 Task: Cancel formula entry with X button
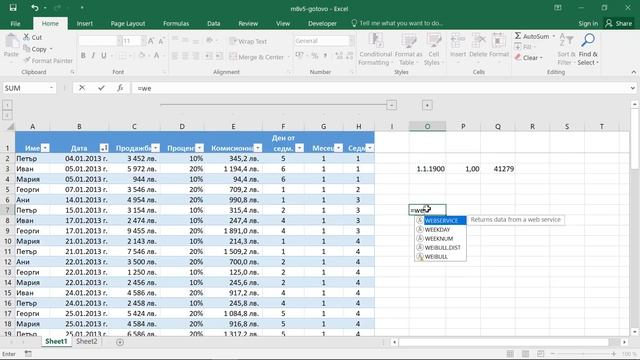[x=82, y=88]
